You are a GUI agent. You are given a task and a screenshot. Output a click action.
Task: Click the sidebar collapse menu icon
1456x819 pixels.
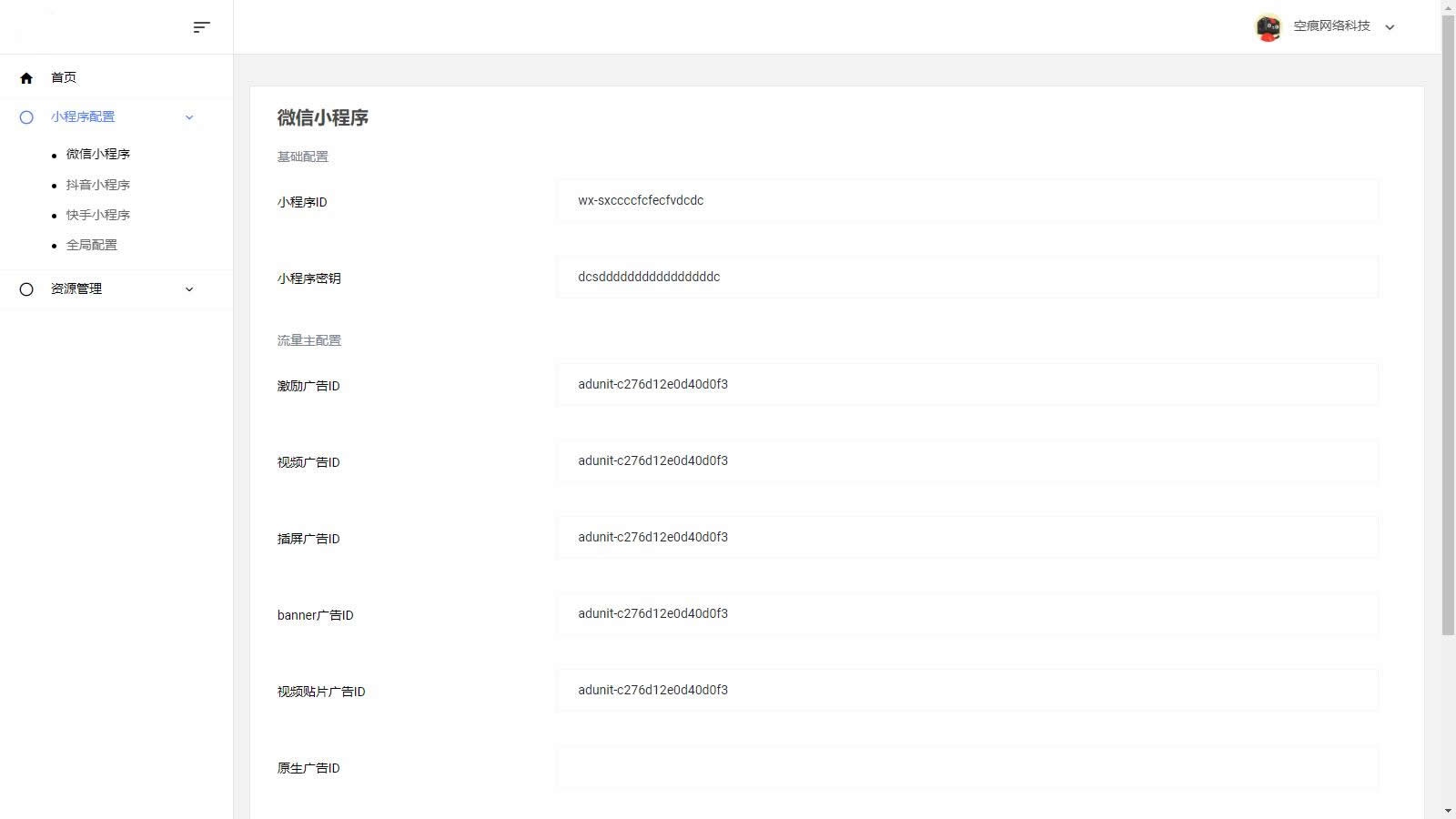[x=202, y=27]
